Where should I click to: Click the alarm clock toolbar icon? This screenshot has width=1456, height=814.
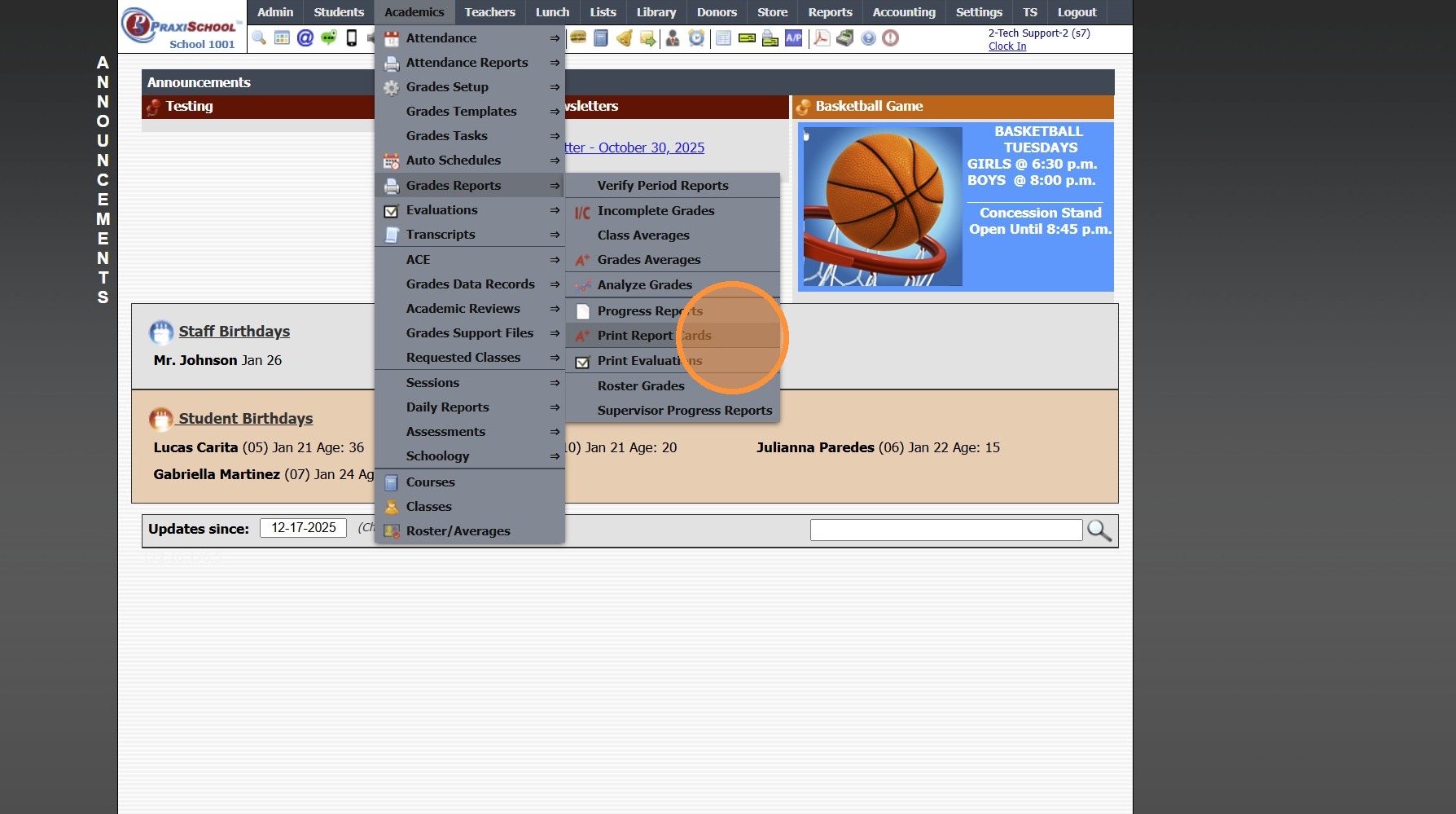(696, 38)
